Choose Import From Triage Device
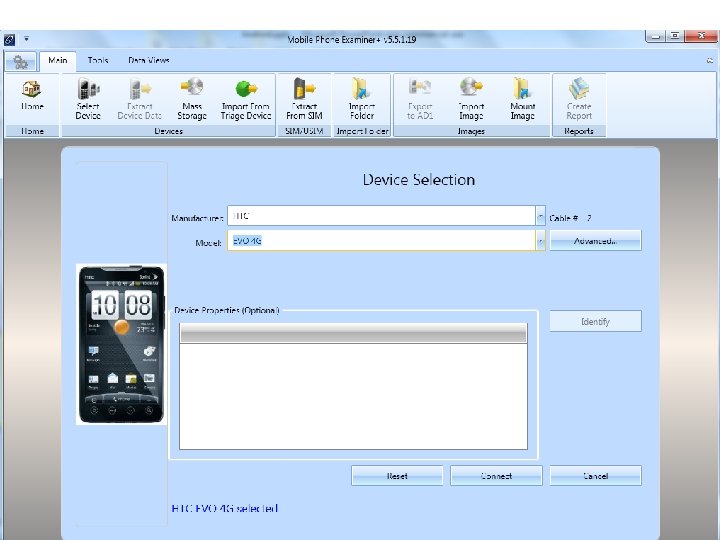The height and width of the screenshot is (540, 720). pyautogui.click(x=246, y=99)
